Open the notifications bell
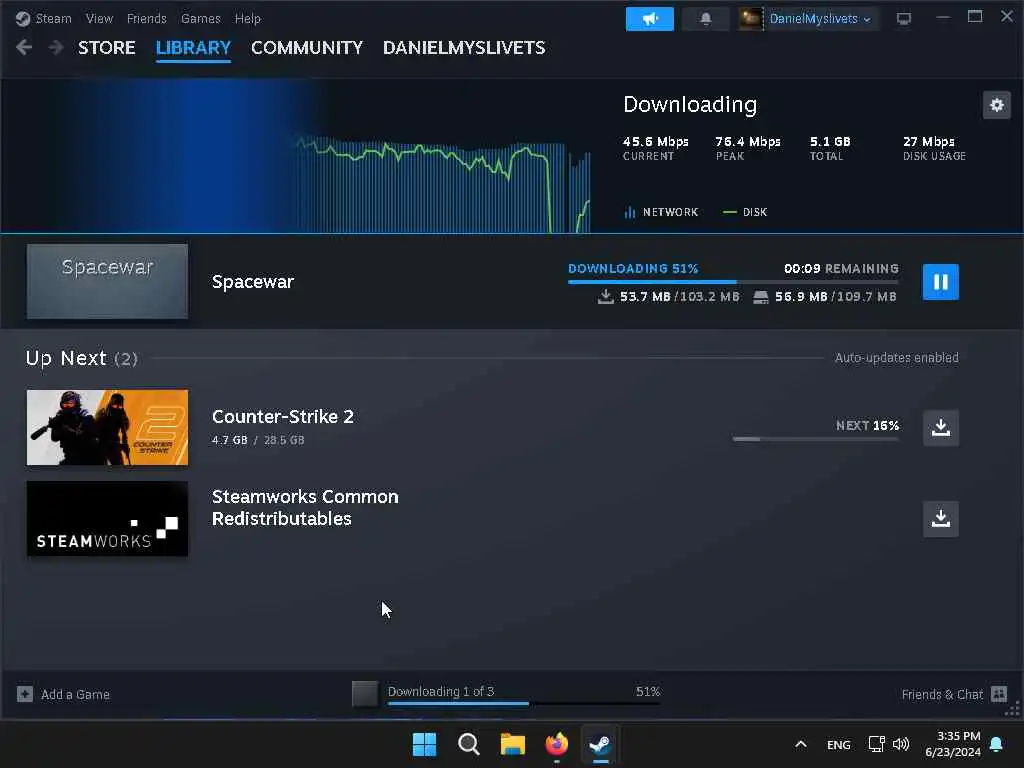The image size is (1024, 768). point(705,19)
